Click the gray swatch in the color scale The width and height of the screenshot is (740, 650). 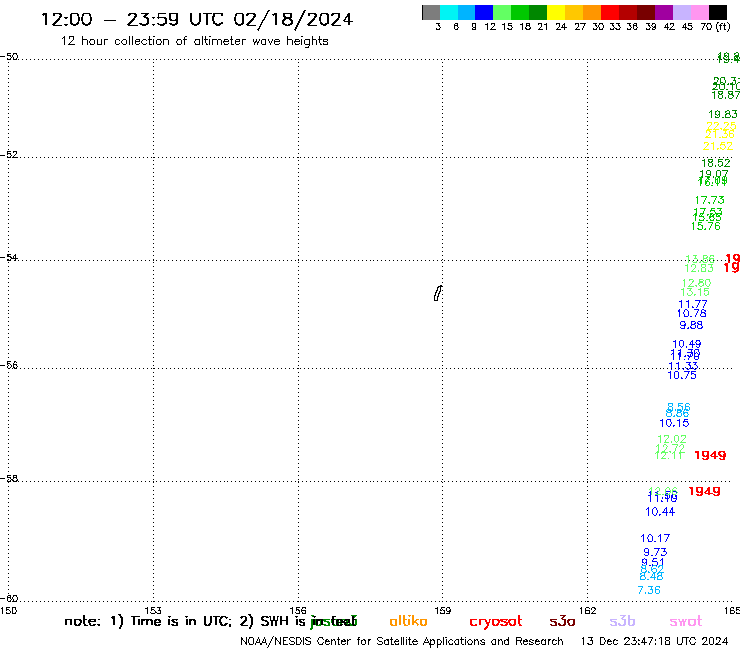(431, 12)
